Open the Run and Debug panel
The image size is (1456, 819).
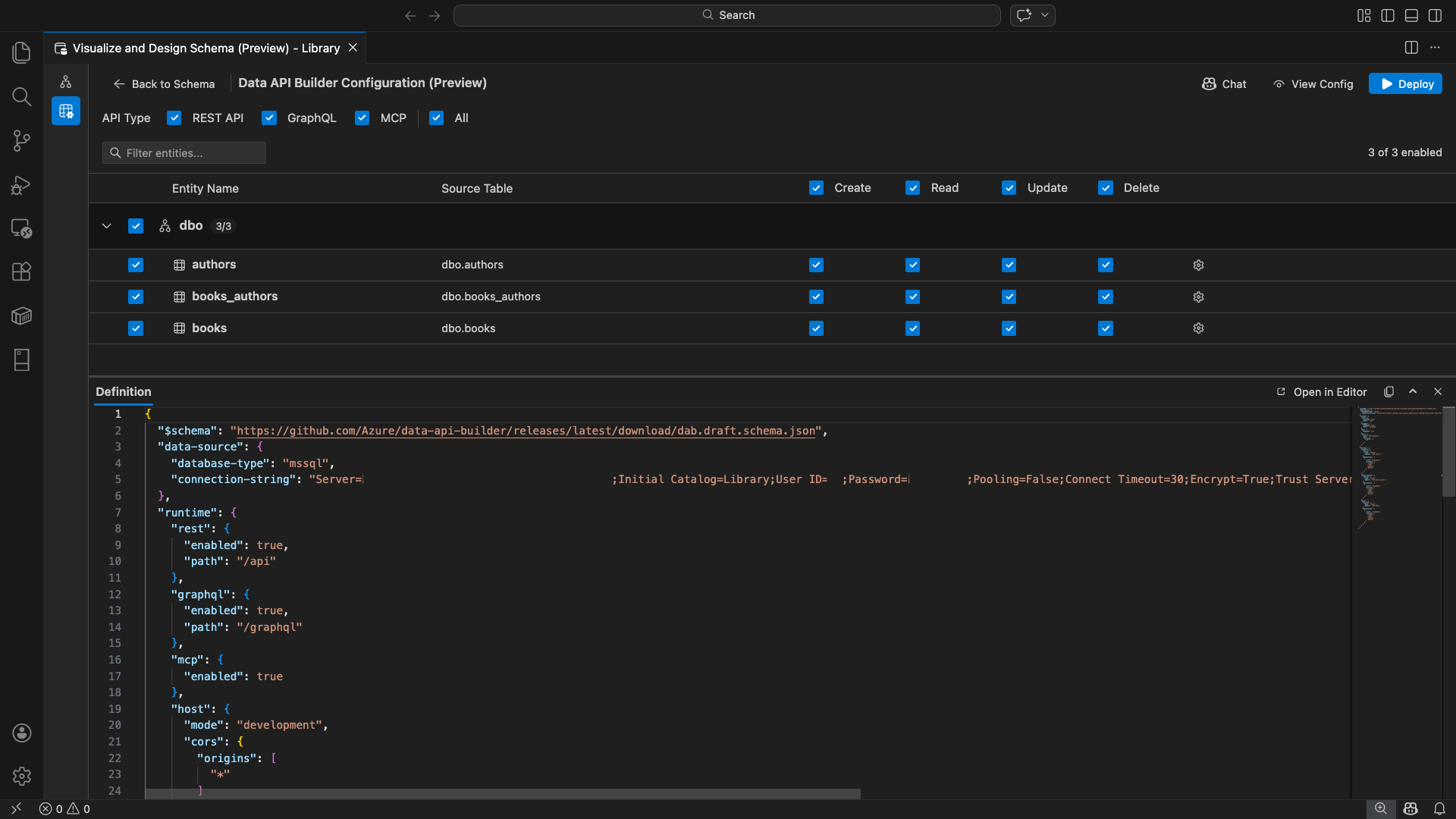point(21,185)
